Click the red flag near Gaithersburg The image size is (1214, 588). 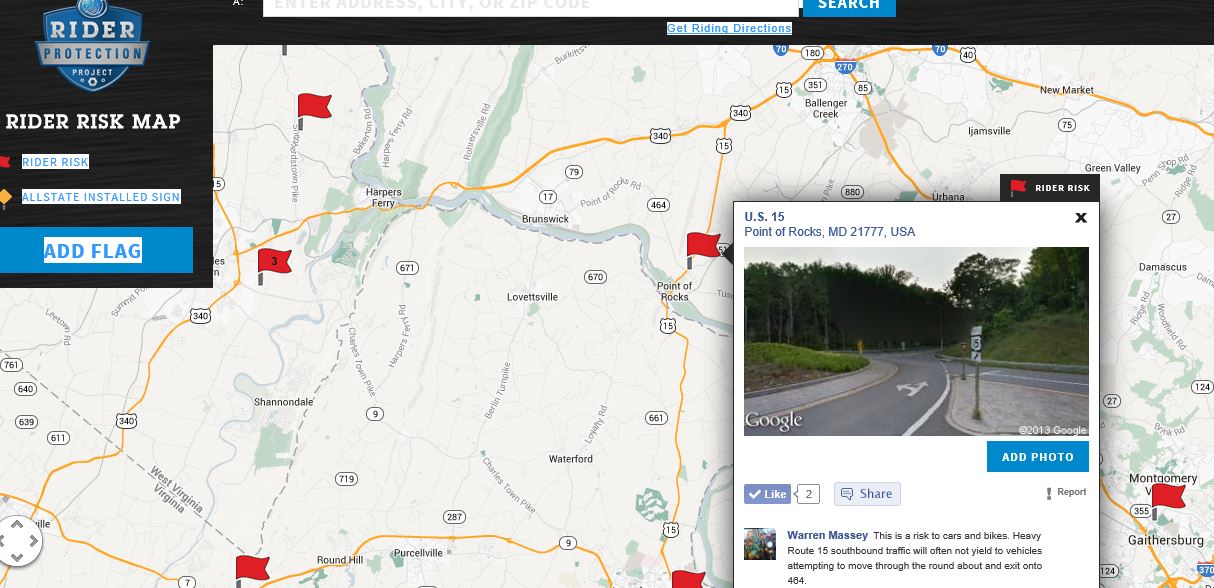1167,502
